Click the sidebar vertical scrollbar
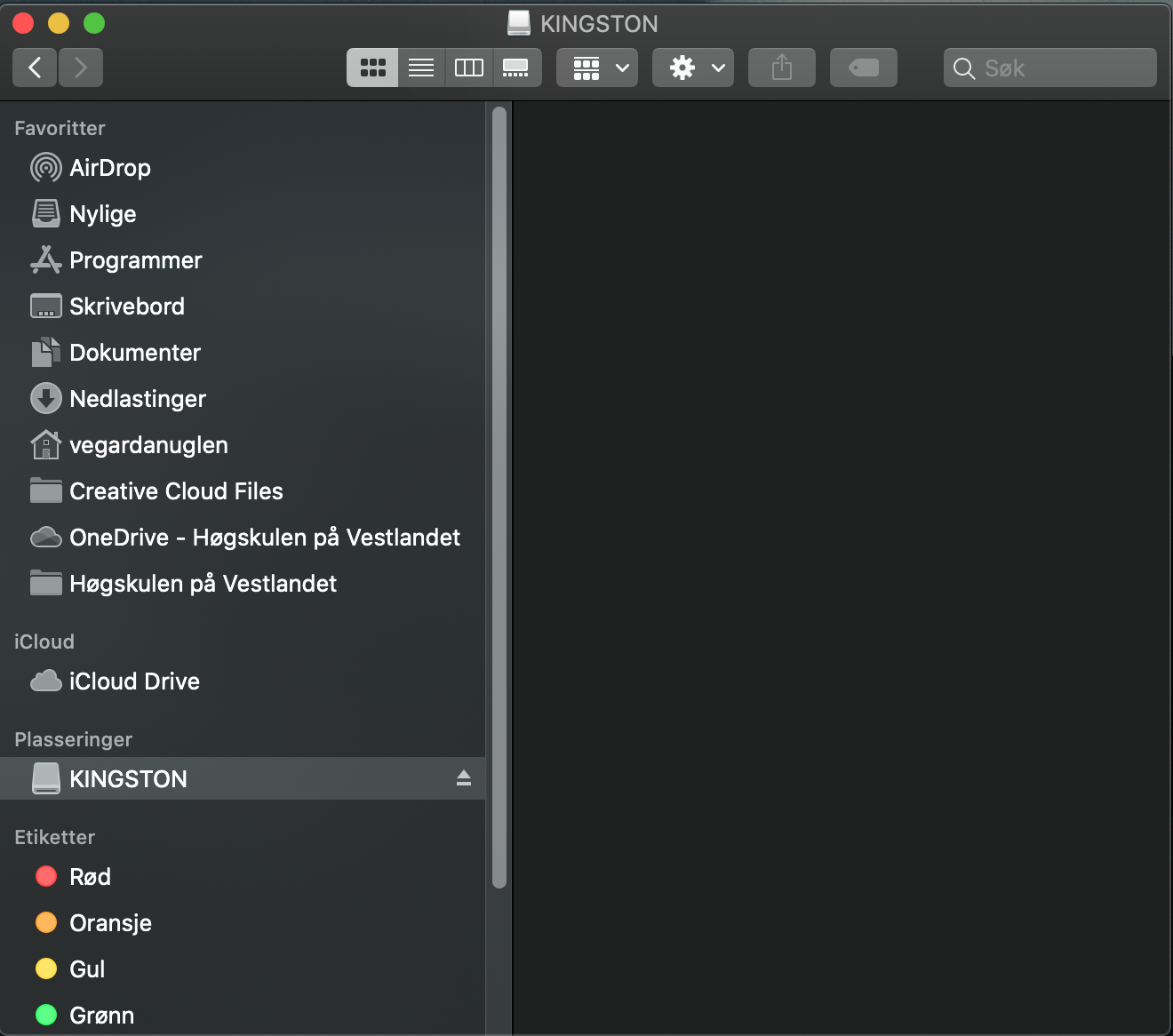1173x1036 pixels. 499,498
